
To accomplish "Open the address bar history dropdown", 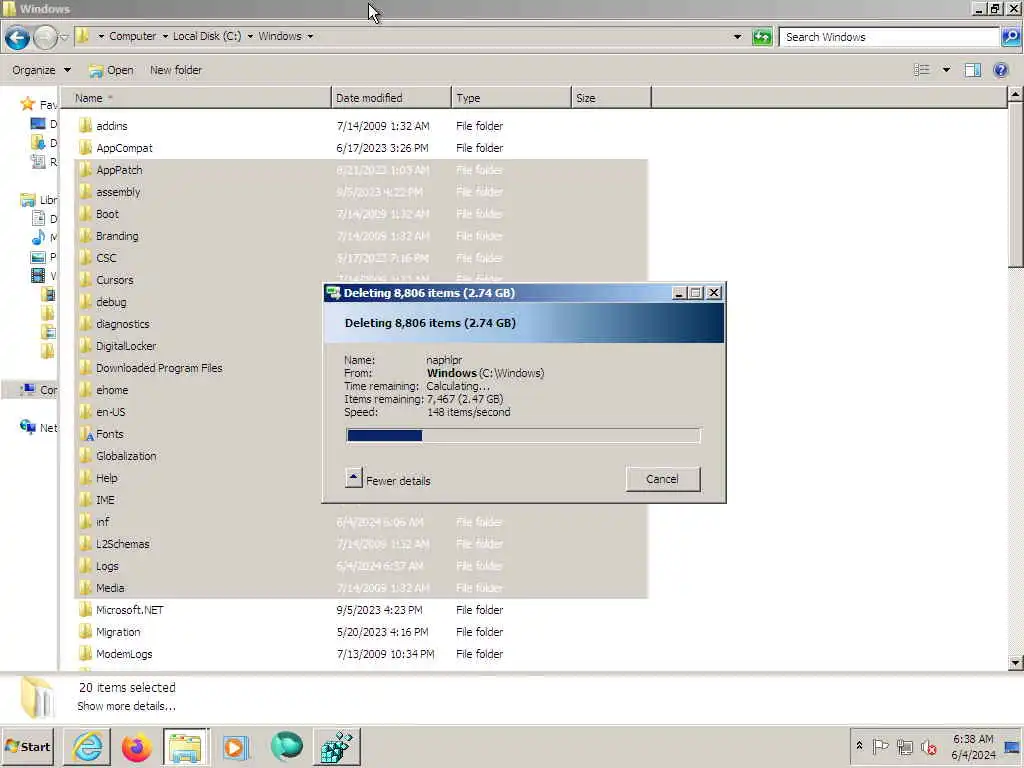I will pyautogui.click(x=737, y=37).
